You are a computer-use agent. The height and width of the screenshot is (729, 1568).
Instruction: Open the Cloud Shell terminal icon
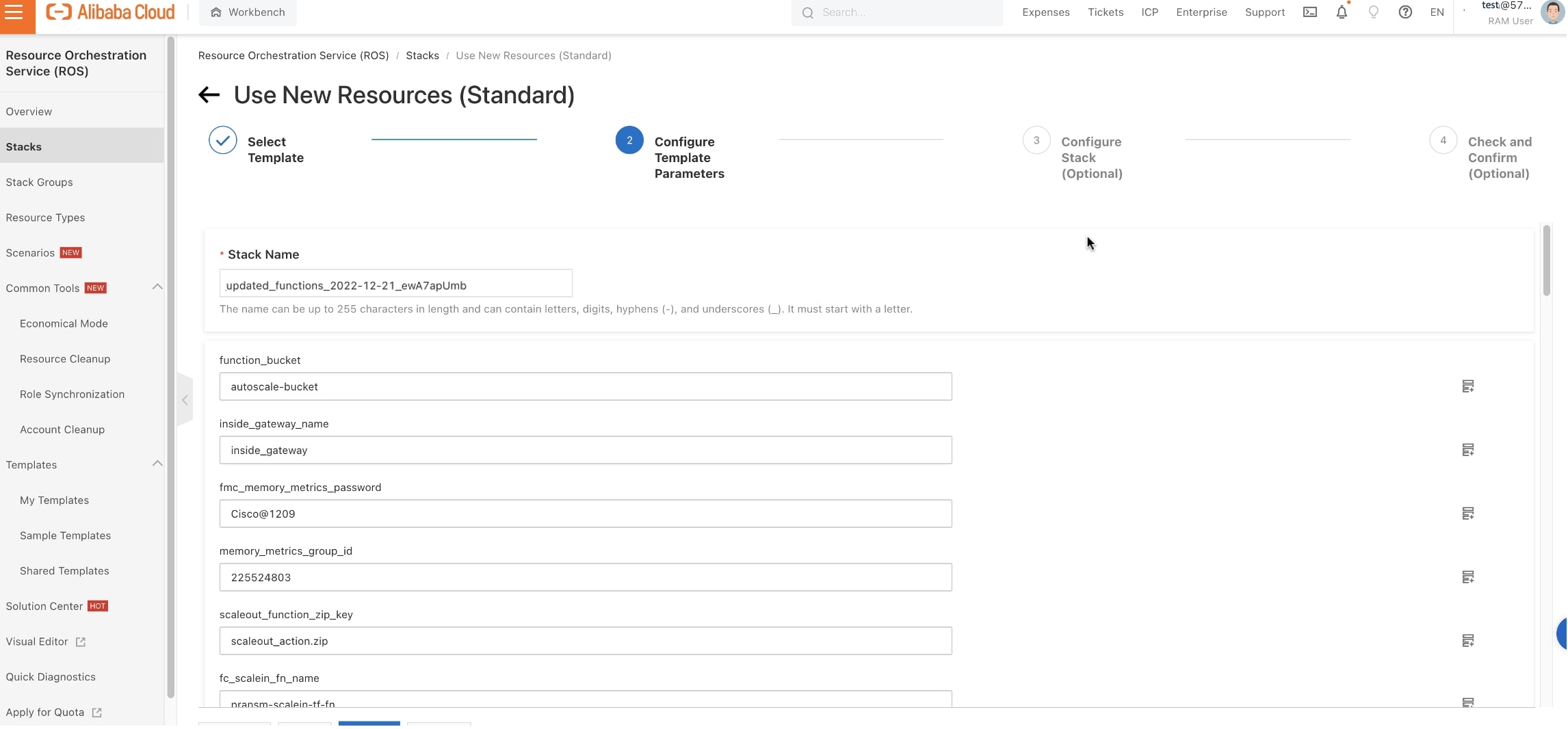pyautogui.click(x=1309, y=12)
